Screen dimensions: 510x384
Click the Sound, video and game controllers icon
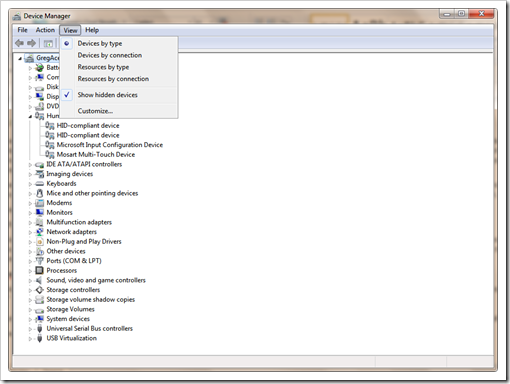click(39, 280)
